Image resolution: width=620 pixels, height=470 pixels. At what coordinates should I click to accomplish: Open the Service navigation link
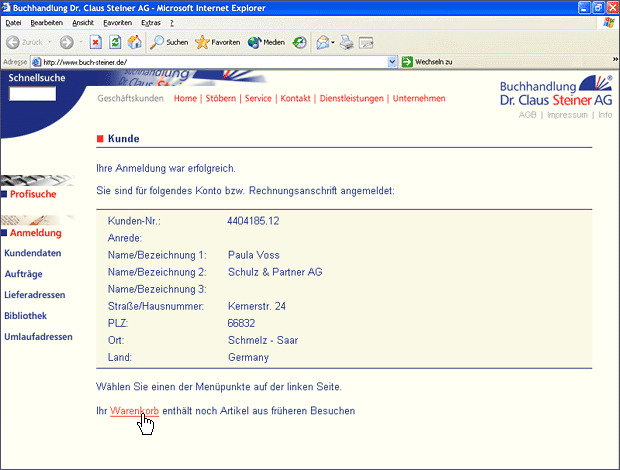pyautogui.click(x=258, y=98)
